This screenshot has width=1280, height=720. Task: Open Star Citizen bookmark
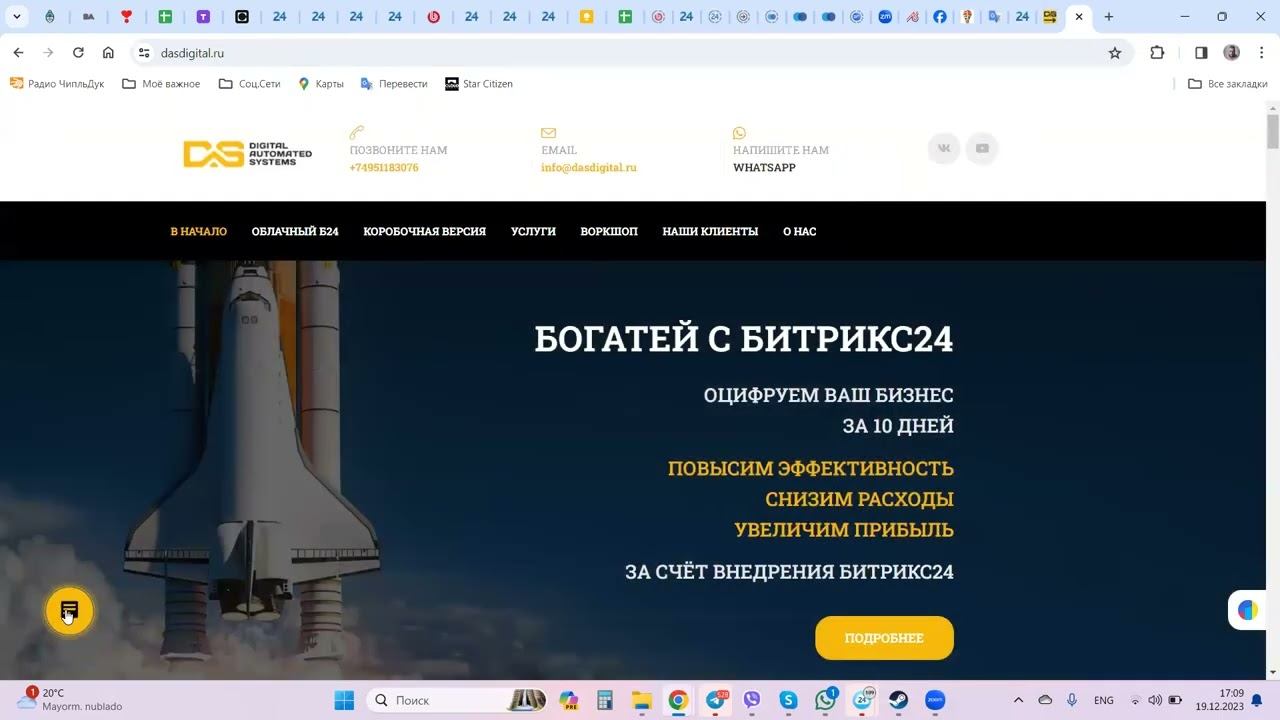pyautogui.click(x=479, y=84)
